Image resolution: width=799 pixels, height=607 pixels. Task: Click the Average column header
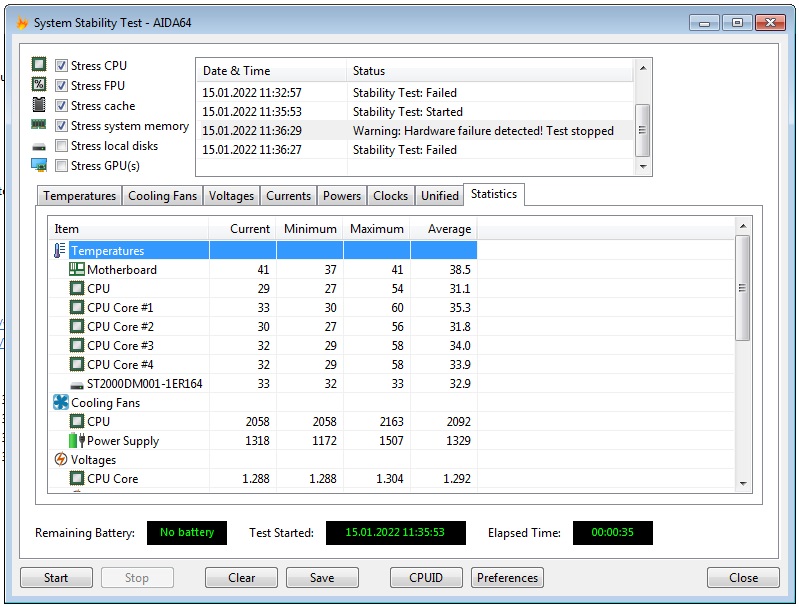pyautogui.click(x=443, y=229)
